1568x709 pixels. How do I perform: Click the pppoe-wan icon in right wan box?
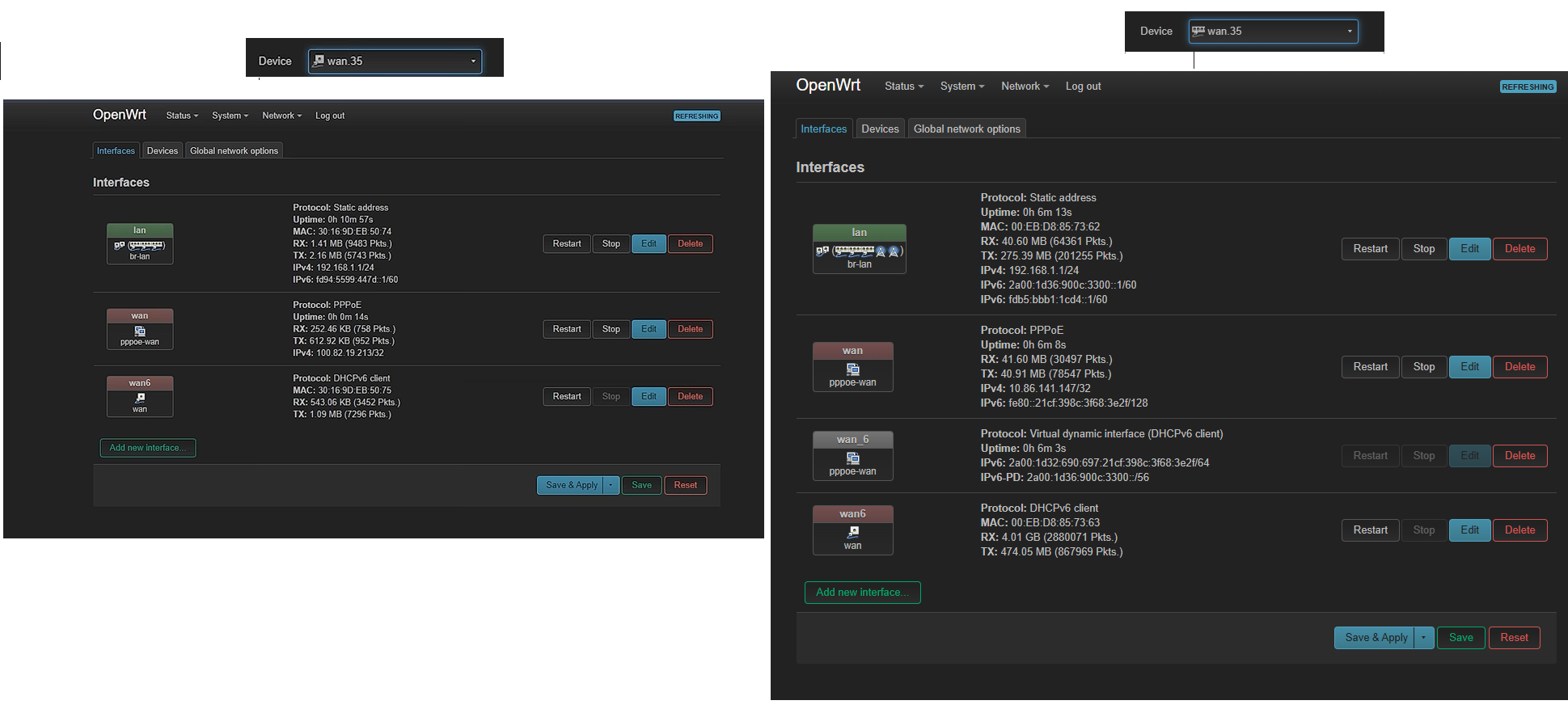852,369
